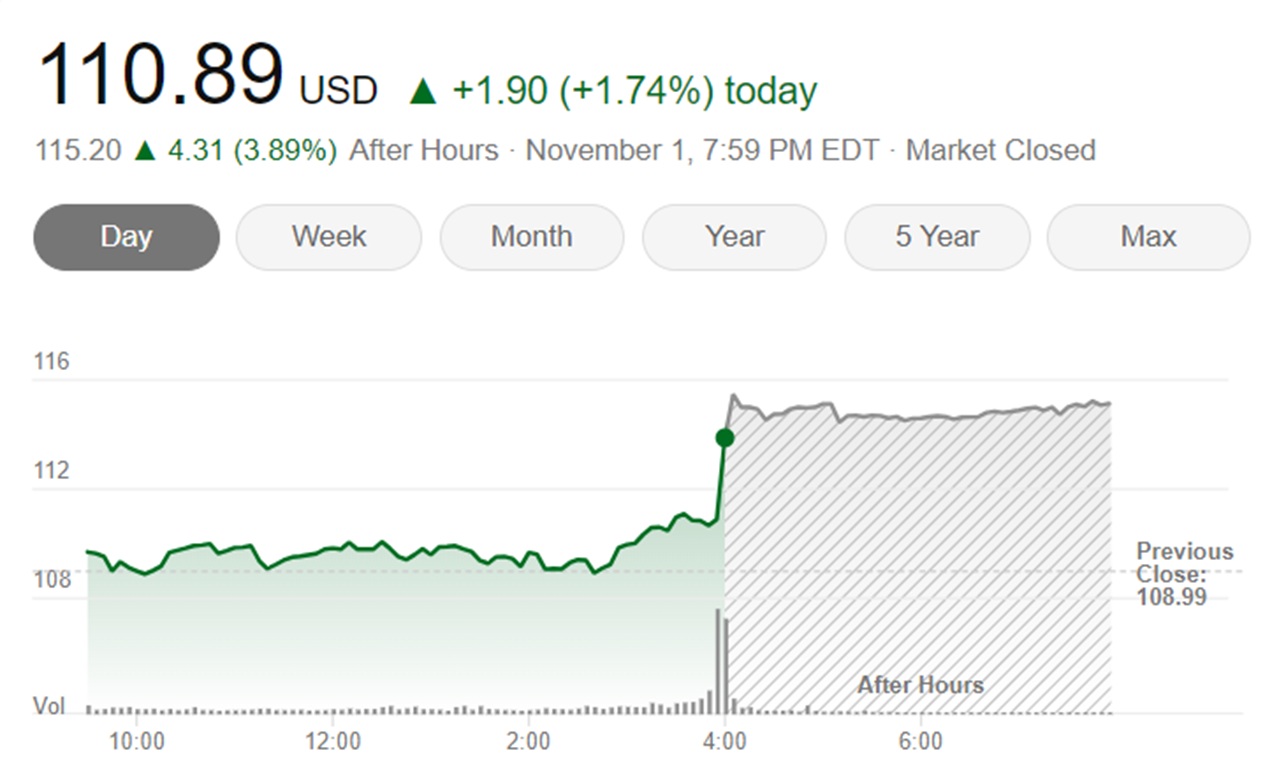This screenshot has height=781, width=1279.
Task: Show the Month price chart
Action: tap(531, 237)
